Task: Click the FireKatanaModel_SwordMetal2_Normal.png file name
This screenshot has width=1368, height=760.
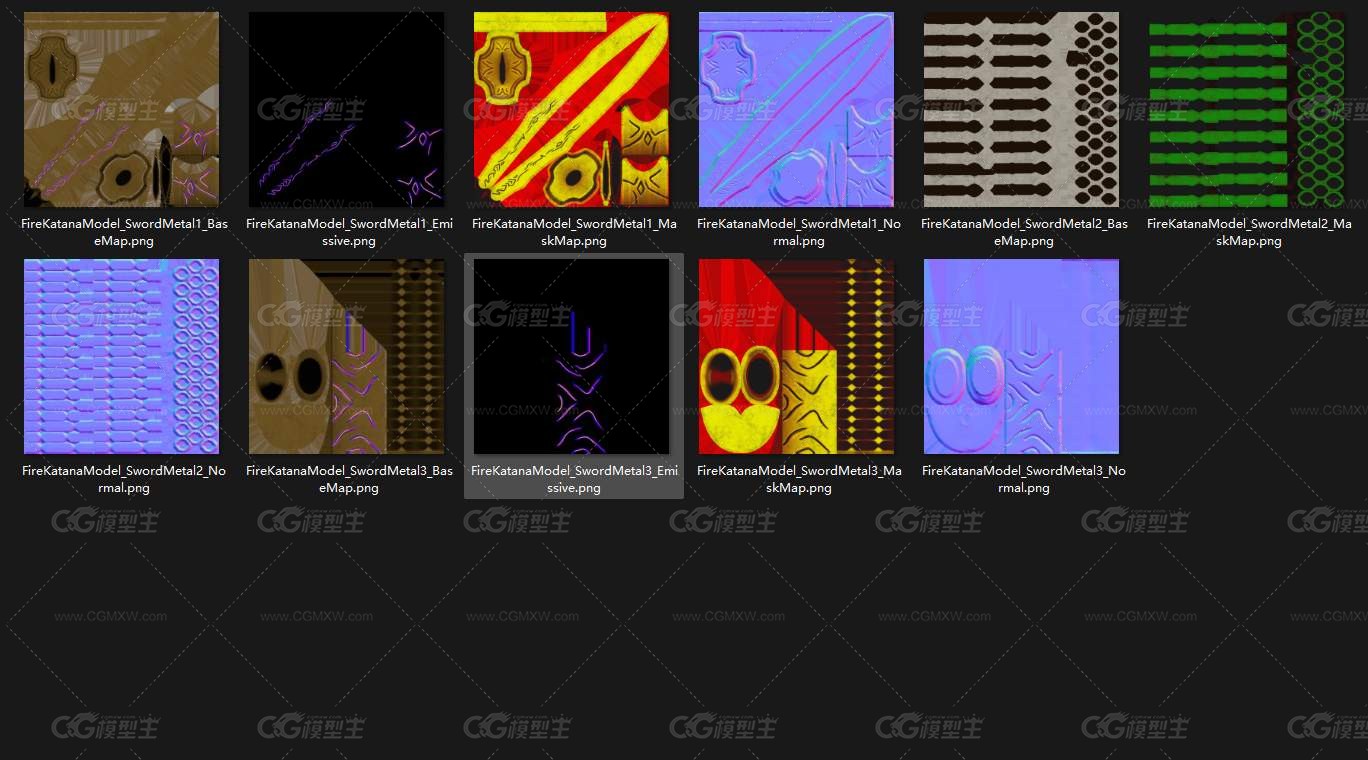Action: click(124, 479)
